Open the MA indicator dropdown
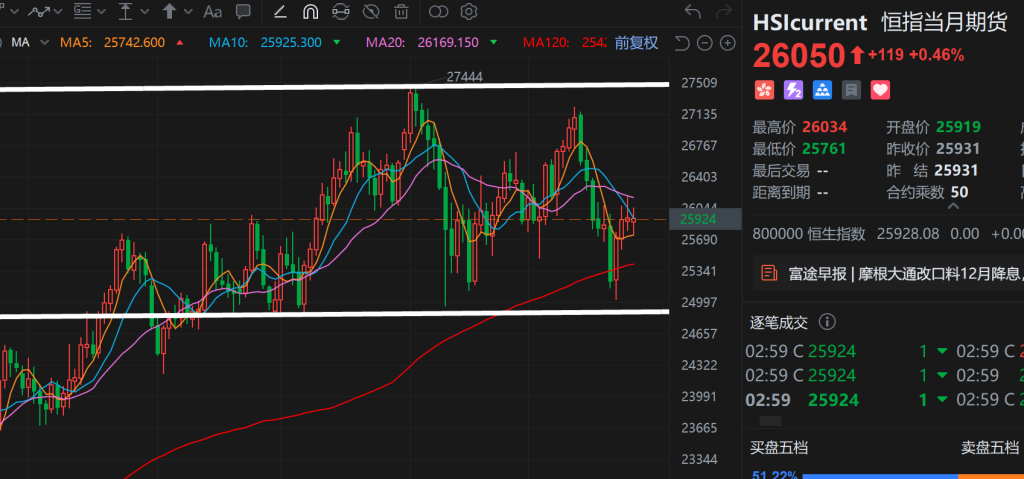The width and height of the screenshot is (1024, 479). (30, 43)
